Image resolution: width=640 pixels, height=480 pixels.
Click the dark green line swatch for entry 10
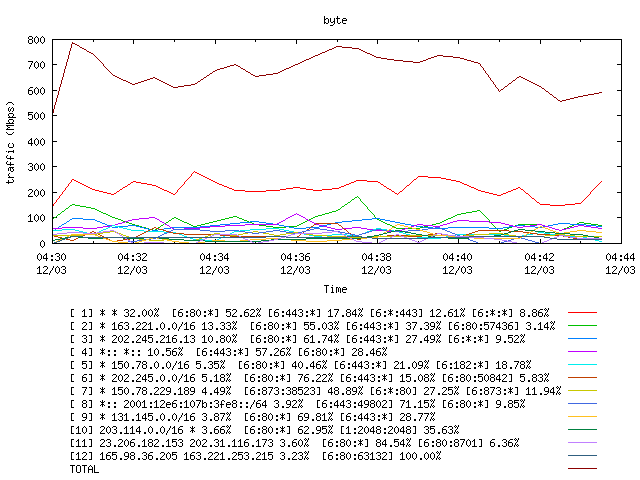(582, 430)
